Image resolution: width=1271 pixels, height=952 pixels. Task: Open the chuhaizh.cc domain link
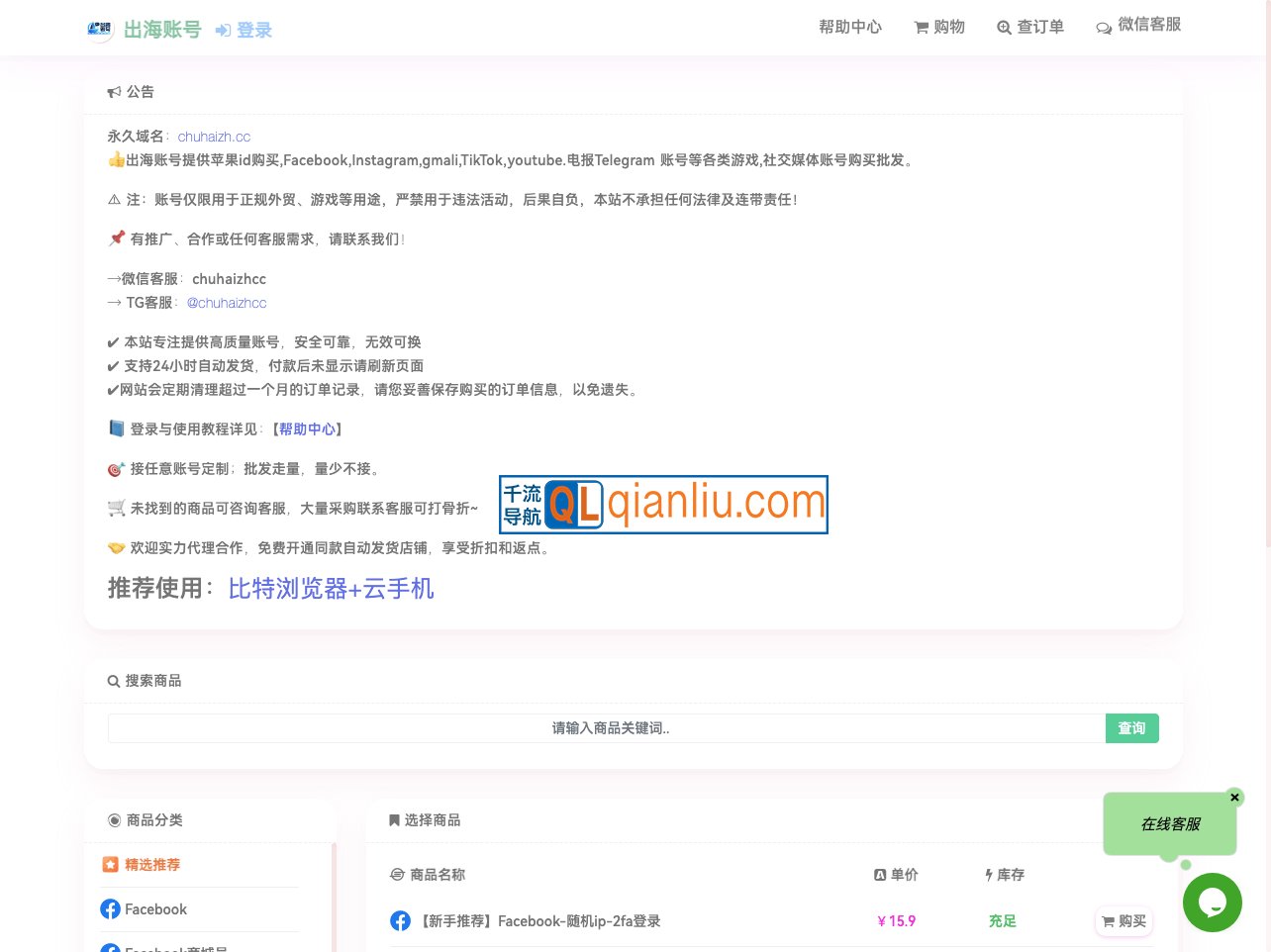[214, 136]
